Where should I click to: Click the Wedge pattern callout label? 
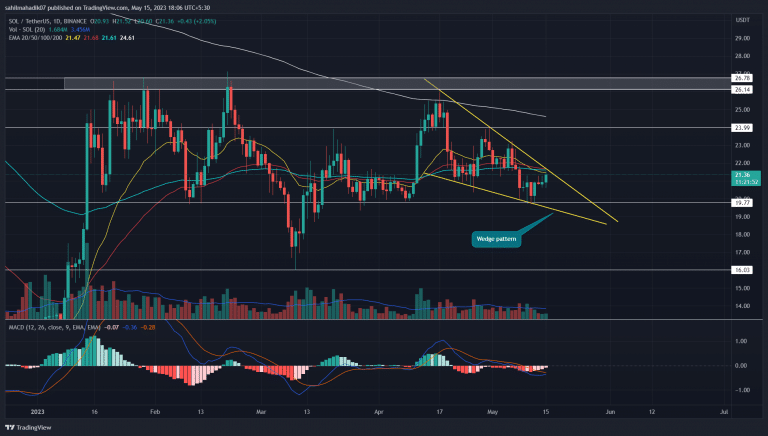(496, 239)
